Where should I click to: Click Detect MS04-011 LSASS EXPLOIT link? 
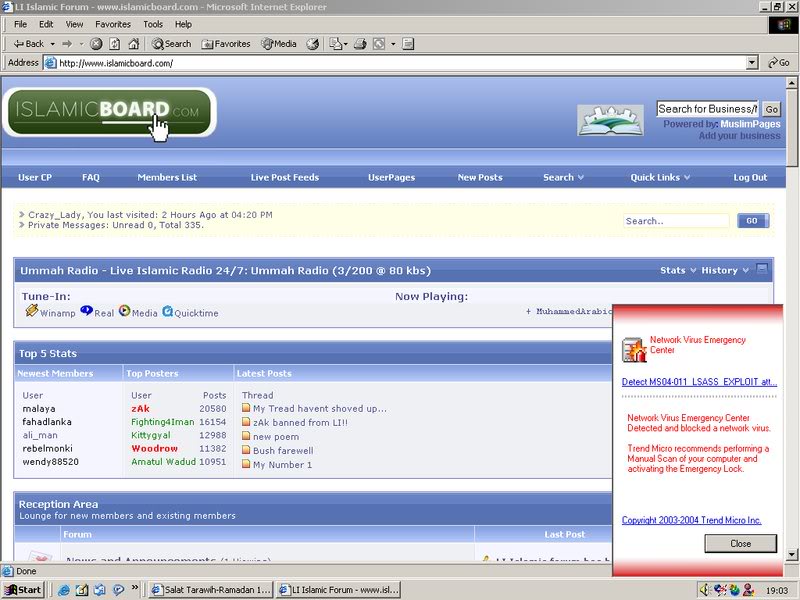pos(699,382)
